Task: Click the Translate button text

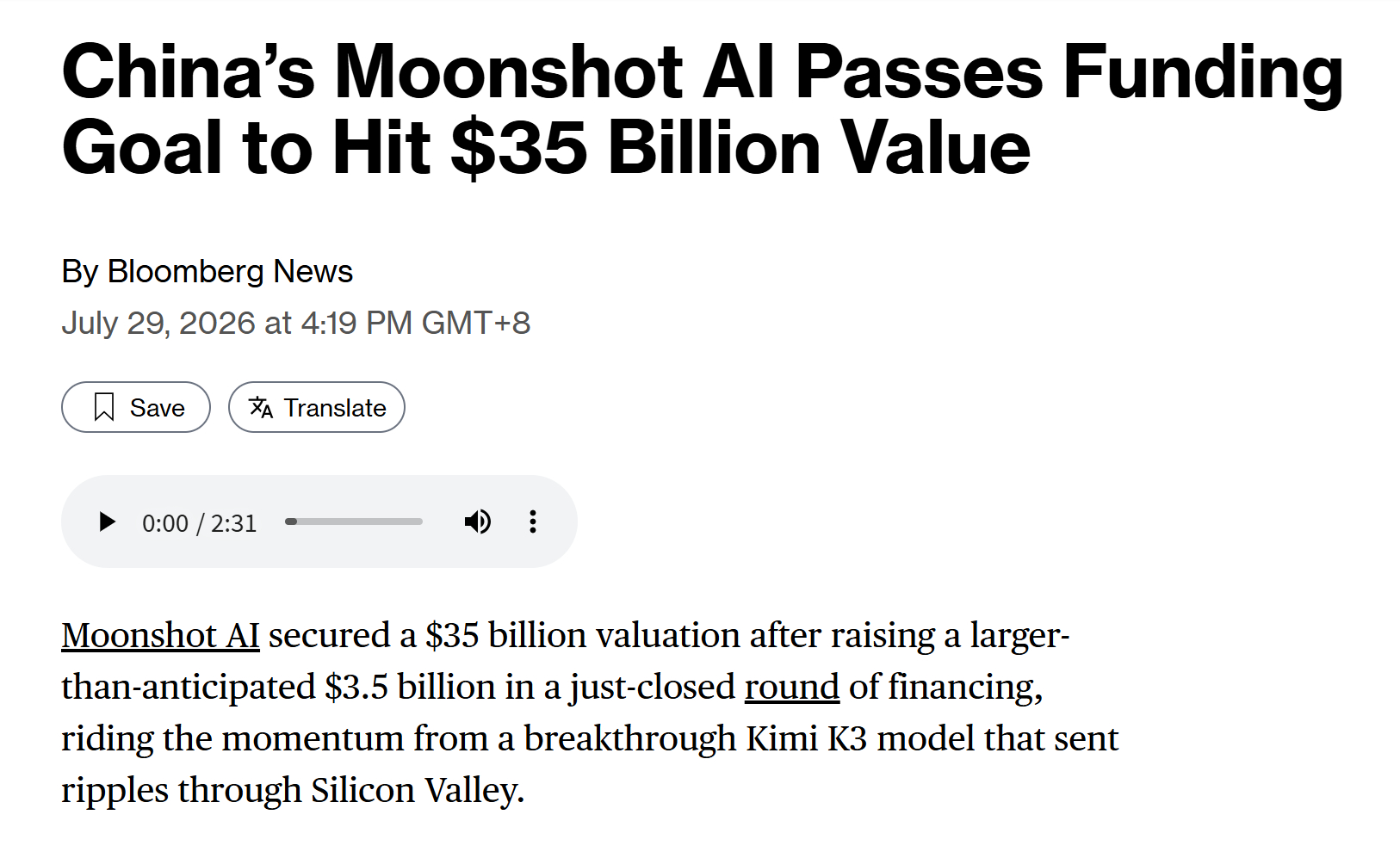Action: point(335,408)
